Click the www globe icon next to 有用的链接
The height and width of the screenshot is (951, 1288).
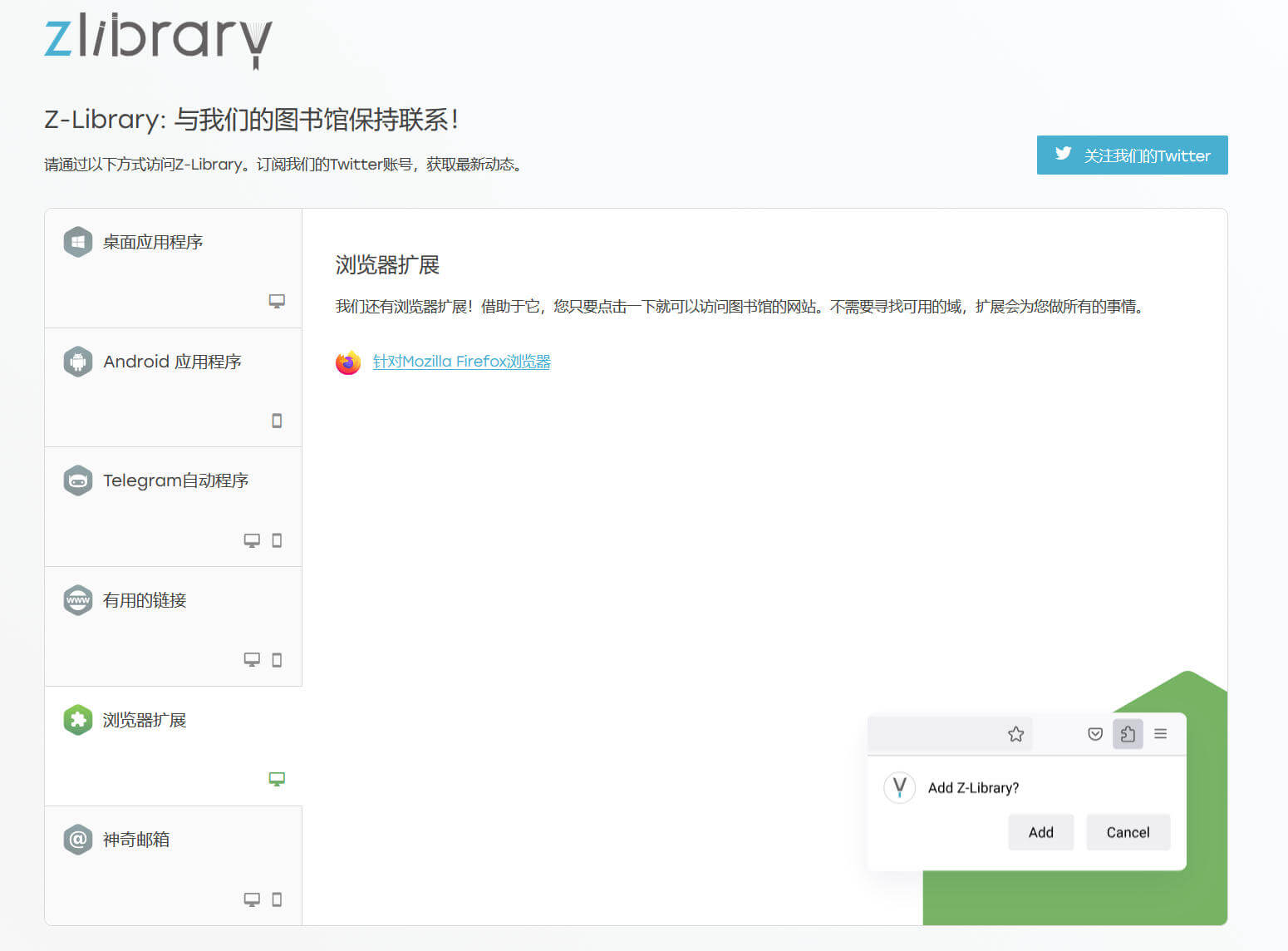(x=77, y=600)
